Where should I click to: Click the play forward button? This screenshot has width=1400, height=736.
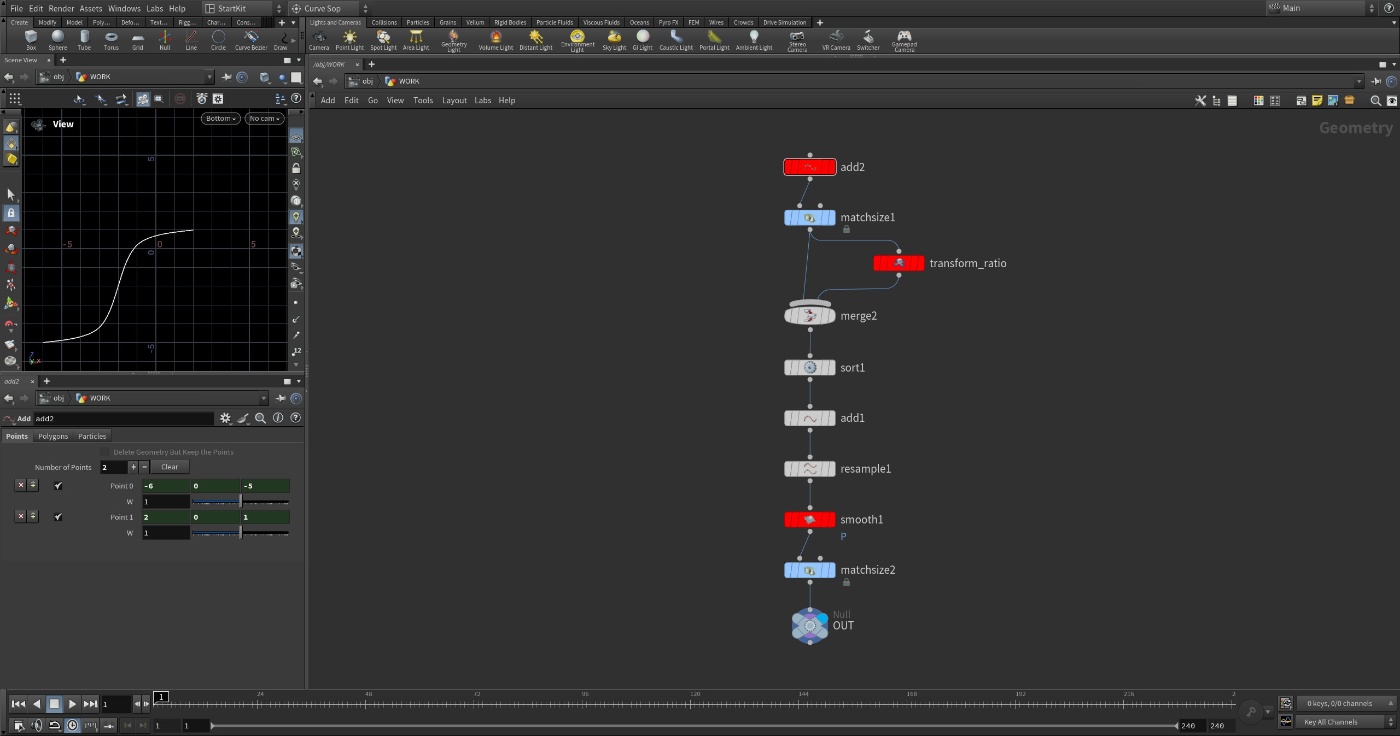pos(72,704)
